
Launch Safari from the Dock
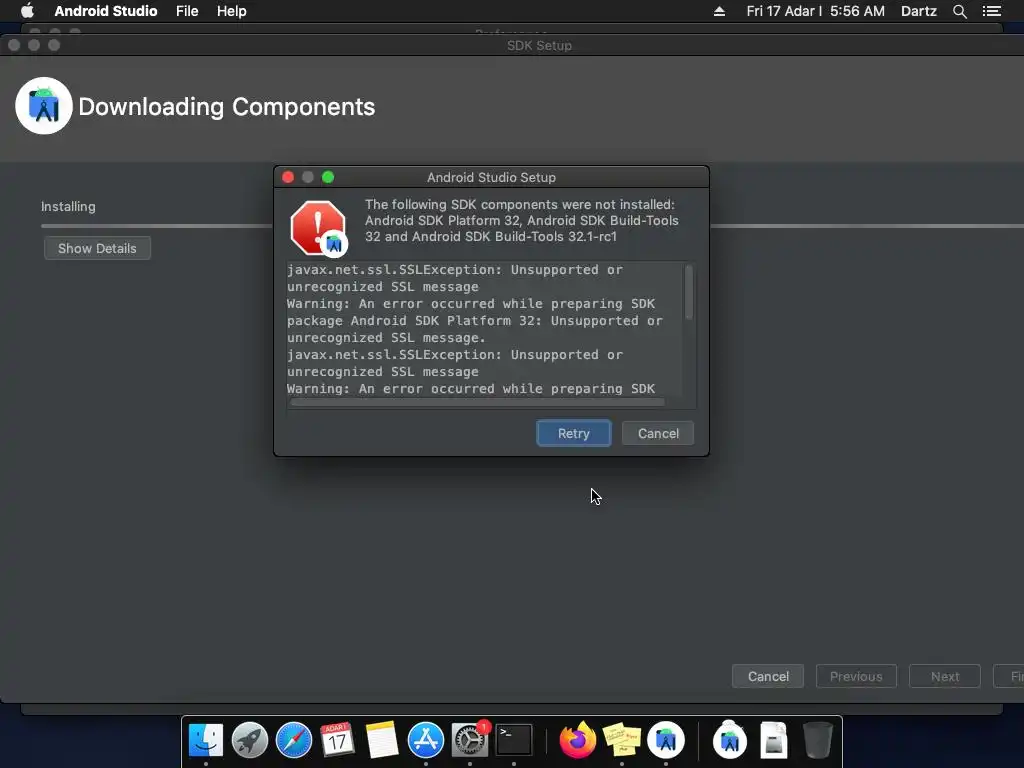294,740
